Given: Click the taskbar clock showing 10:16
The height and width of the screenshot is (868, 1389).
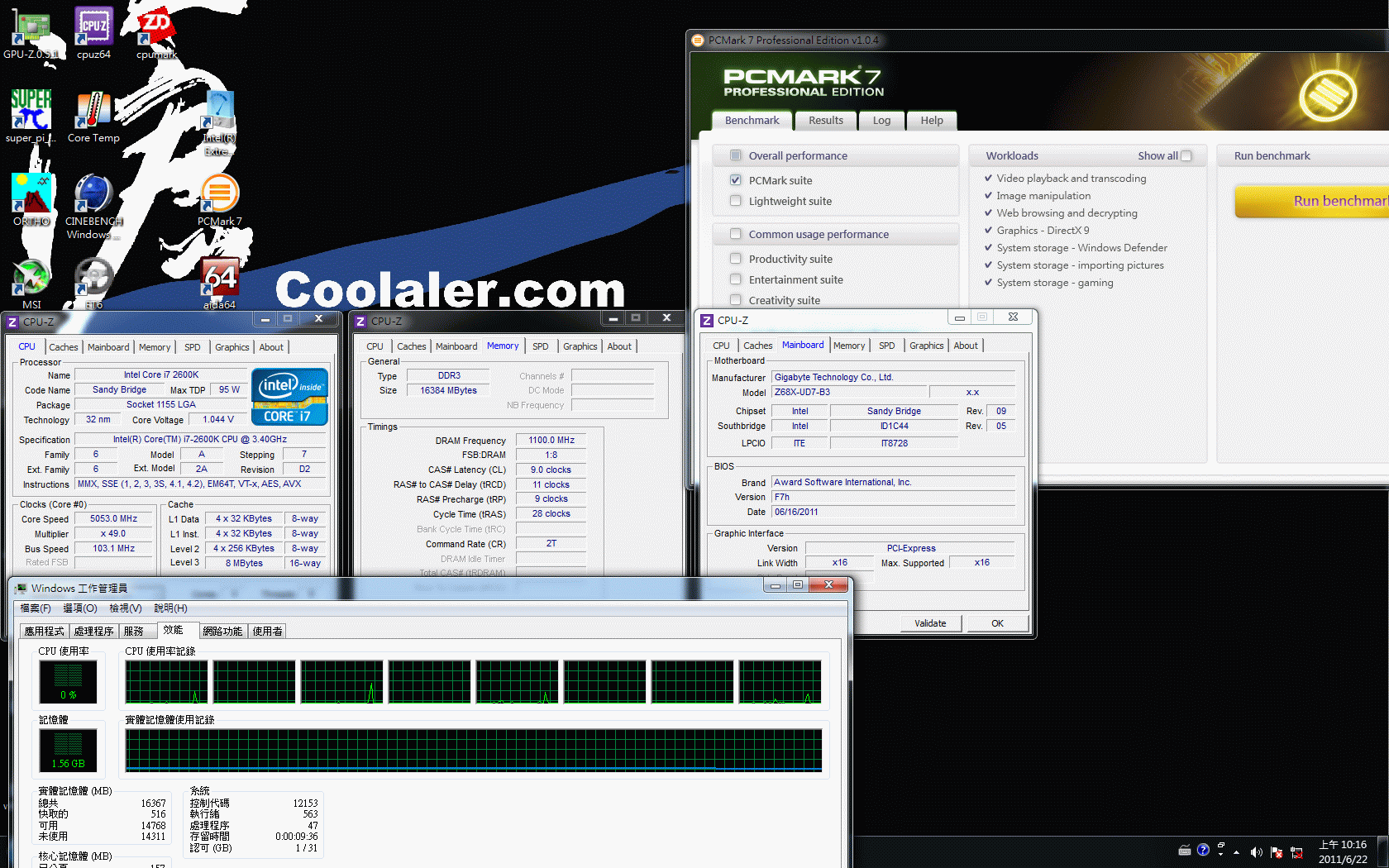Looking at the screenshot, I should click(1343, 851).
